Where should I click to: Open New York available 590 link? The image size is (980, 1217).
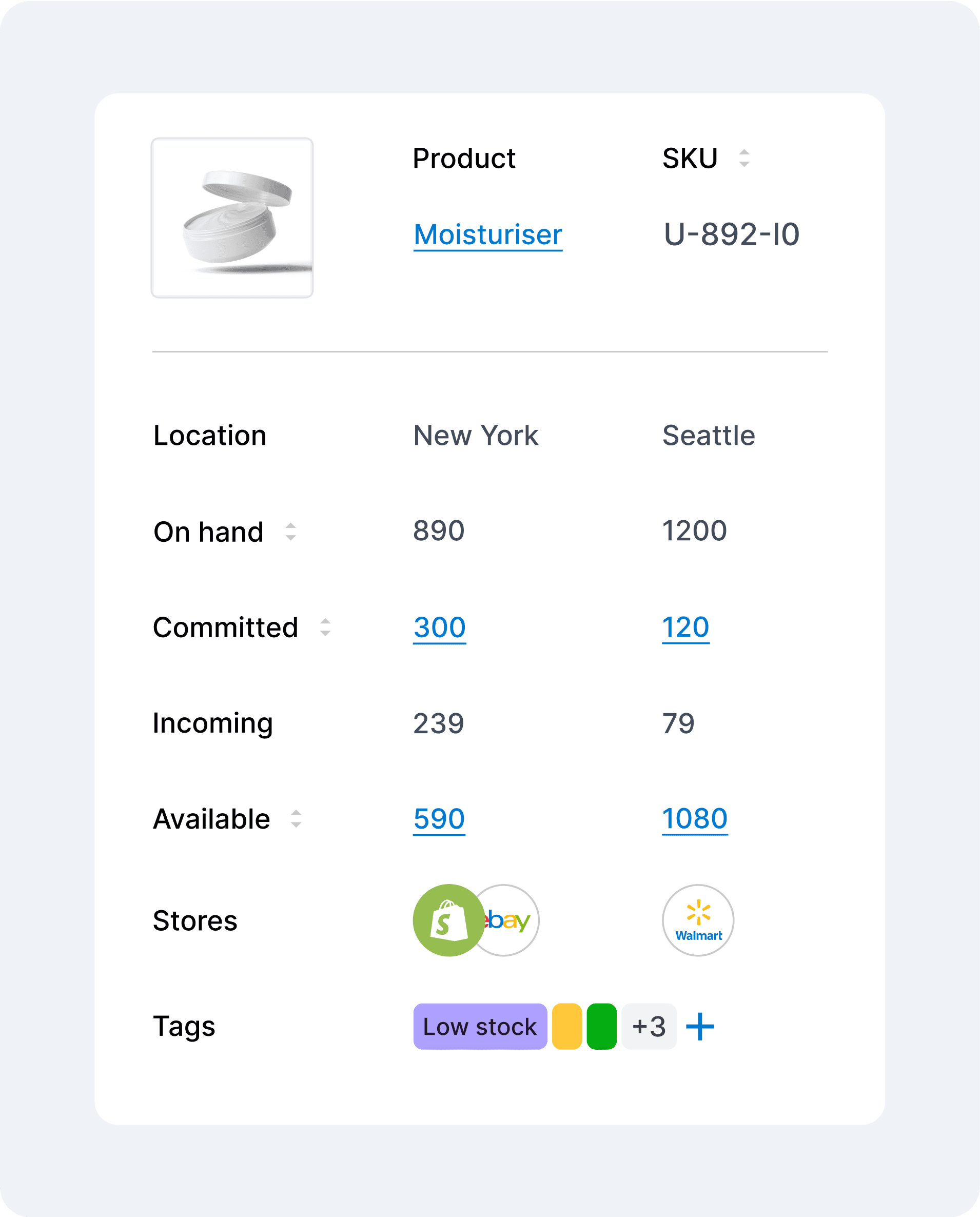click(439, 818)
